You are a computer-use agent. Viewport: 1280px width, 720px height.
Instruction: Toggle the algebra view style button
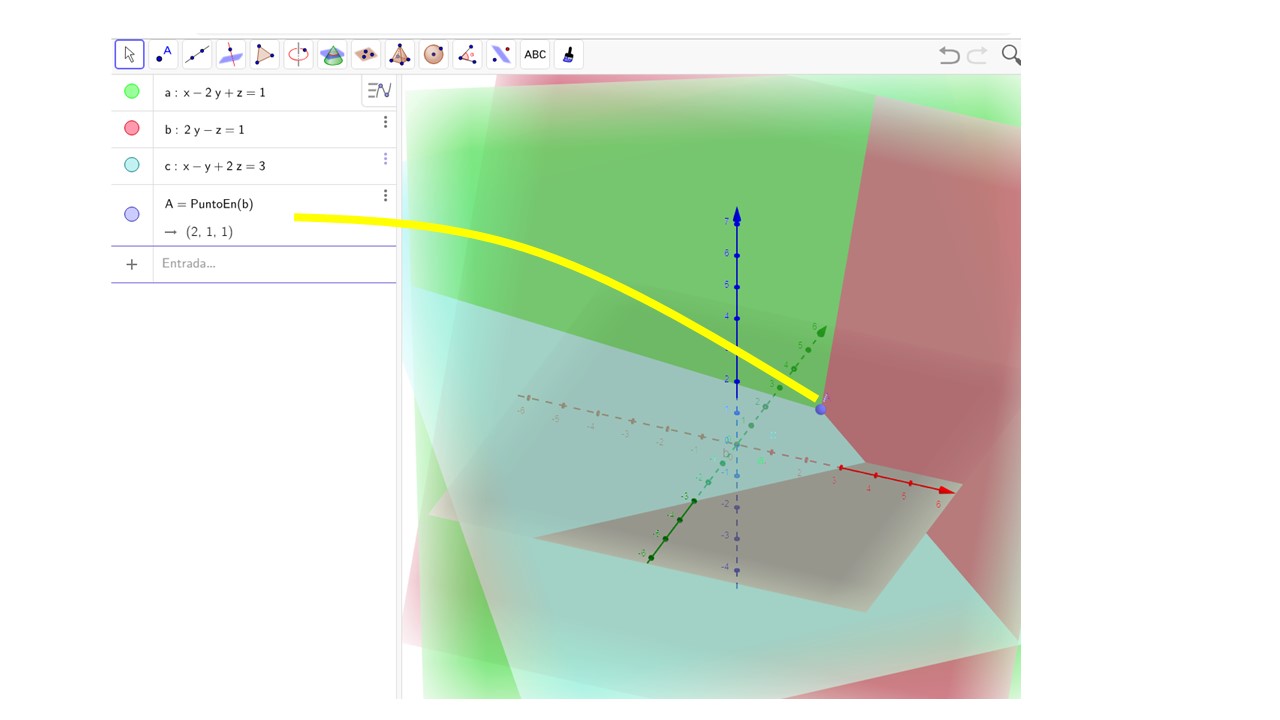[379, 91]
